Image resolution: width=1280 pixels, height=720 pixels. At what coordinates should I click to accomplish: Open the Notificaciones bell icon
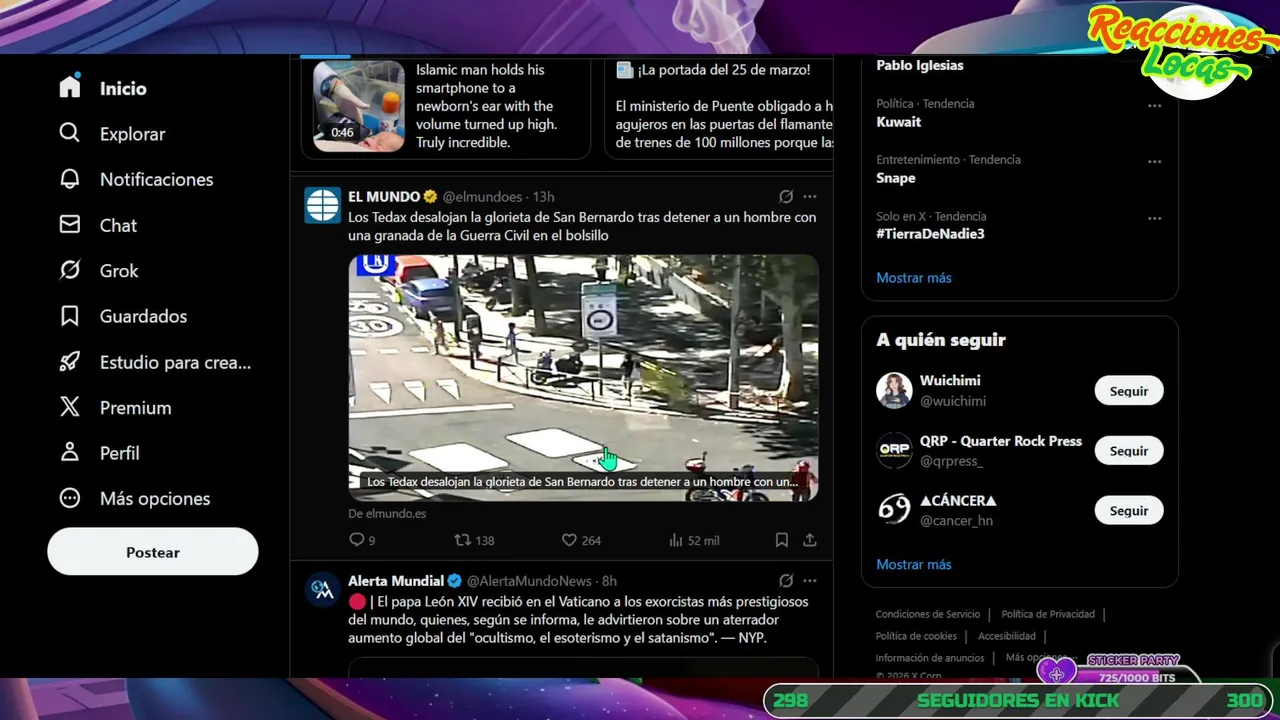69,179
